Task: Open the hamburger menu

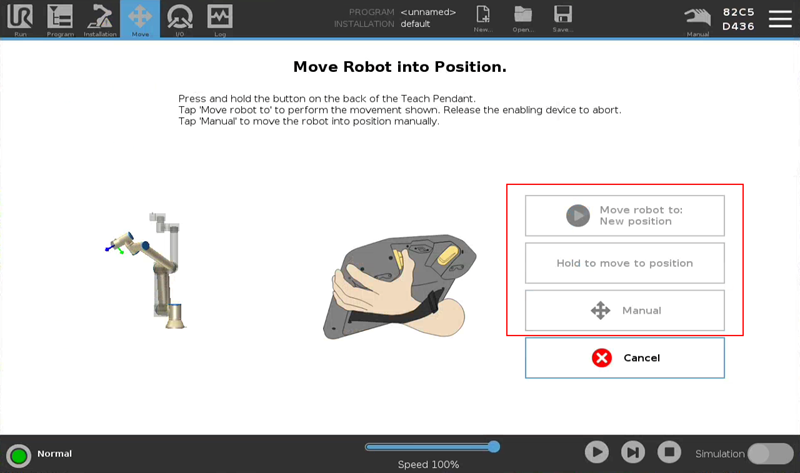Action: coord(780,19)
